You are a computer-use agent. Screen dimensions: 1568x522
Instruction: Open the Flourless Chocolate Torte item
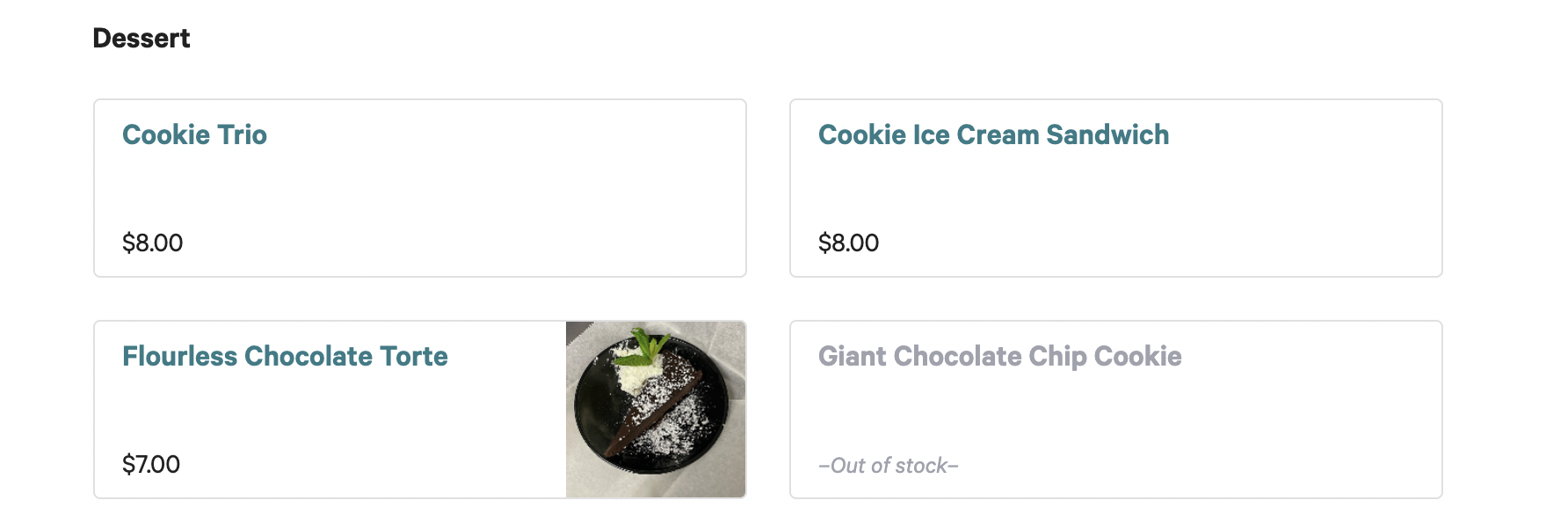(x=285, y=356)
